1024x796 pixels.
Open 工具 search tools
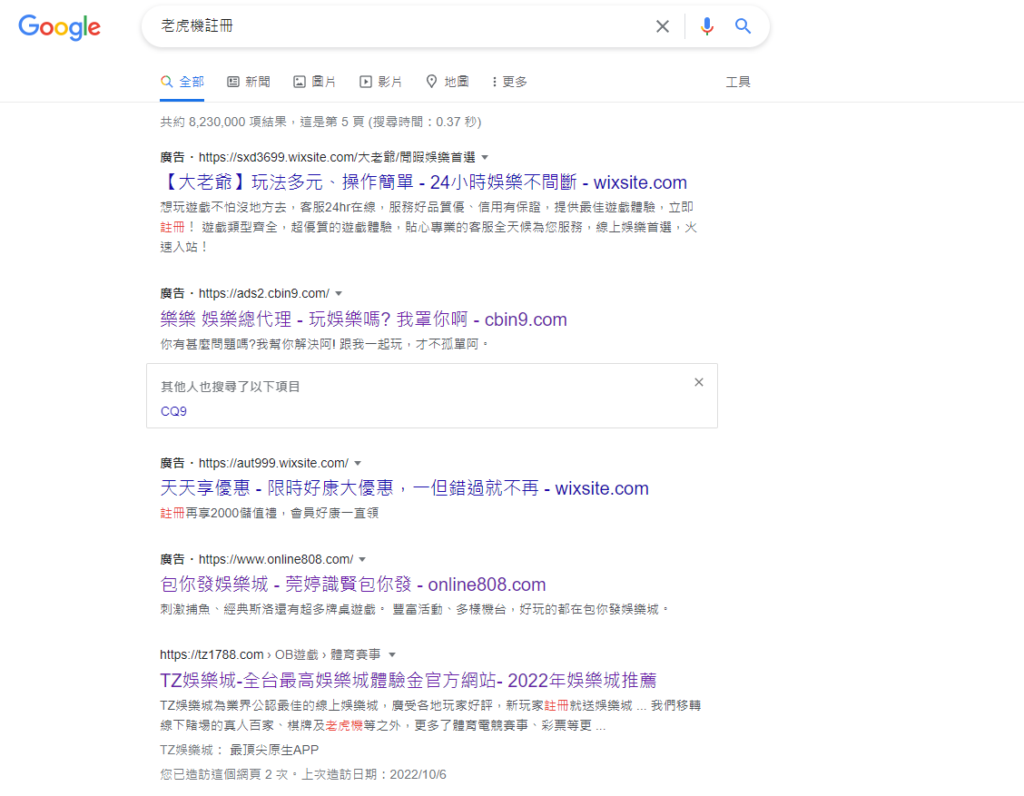pyautogui.click(x=738, y=82)
